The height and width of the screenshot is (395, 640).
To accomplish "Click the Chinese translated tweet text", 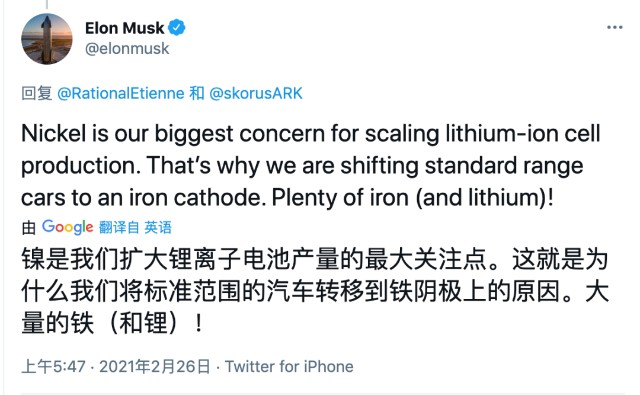I will coord(315,291).
